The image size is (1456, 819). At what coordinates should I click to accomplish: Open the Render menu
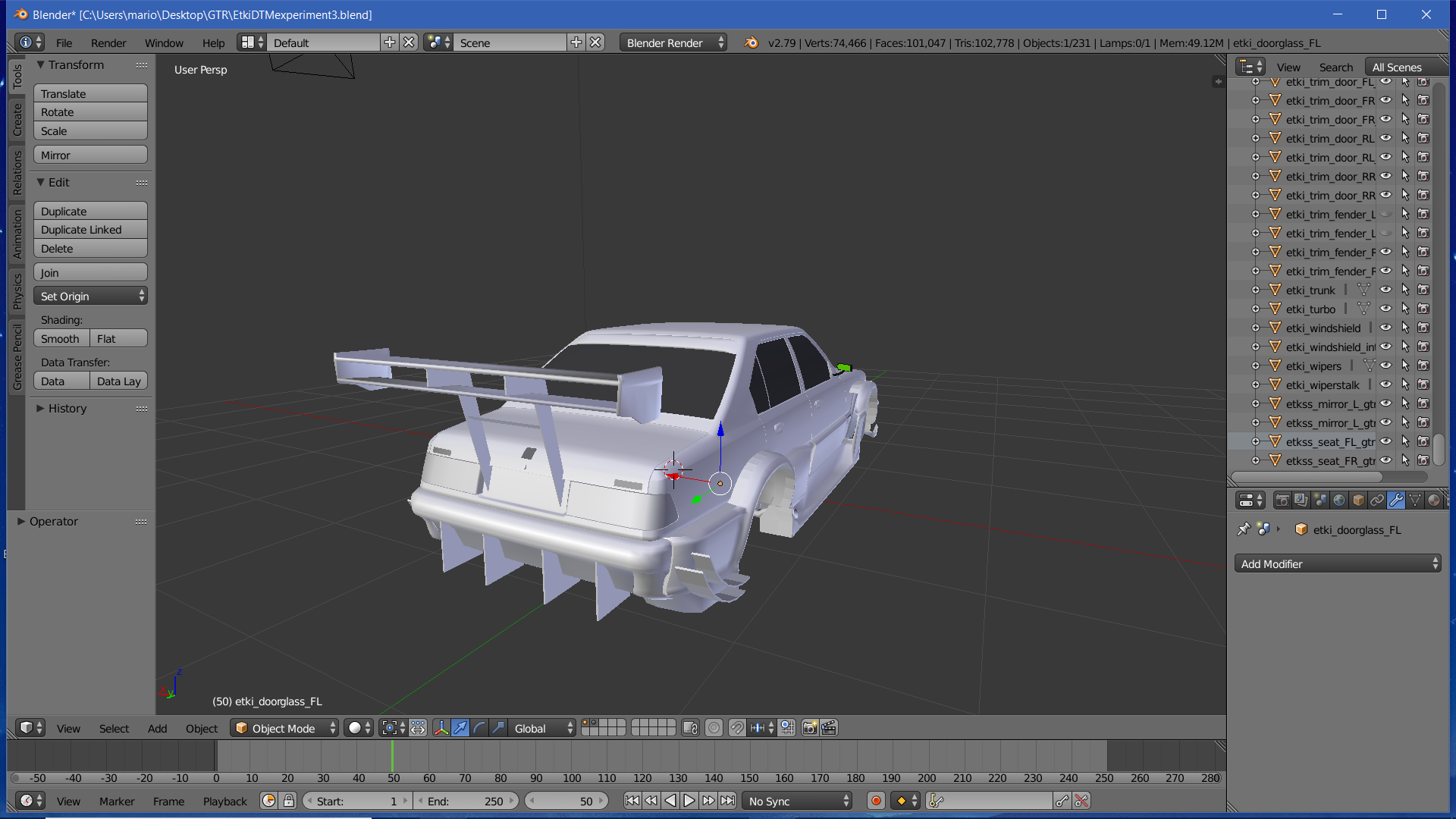click(x=108, y=43)
